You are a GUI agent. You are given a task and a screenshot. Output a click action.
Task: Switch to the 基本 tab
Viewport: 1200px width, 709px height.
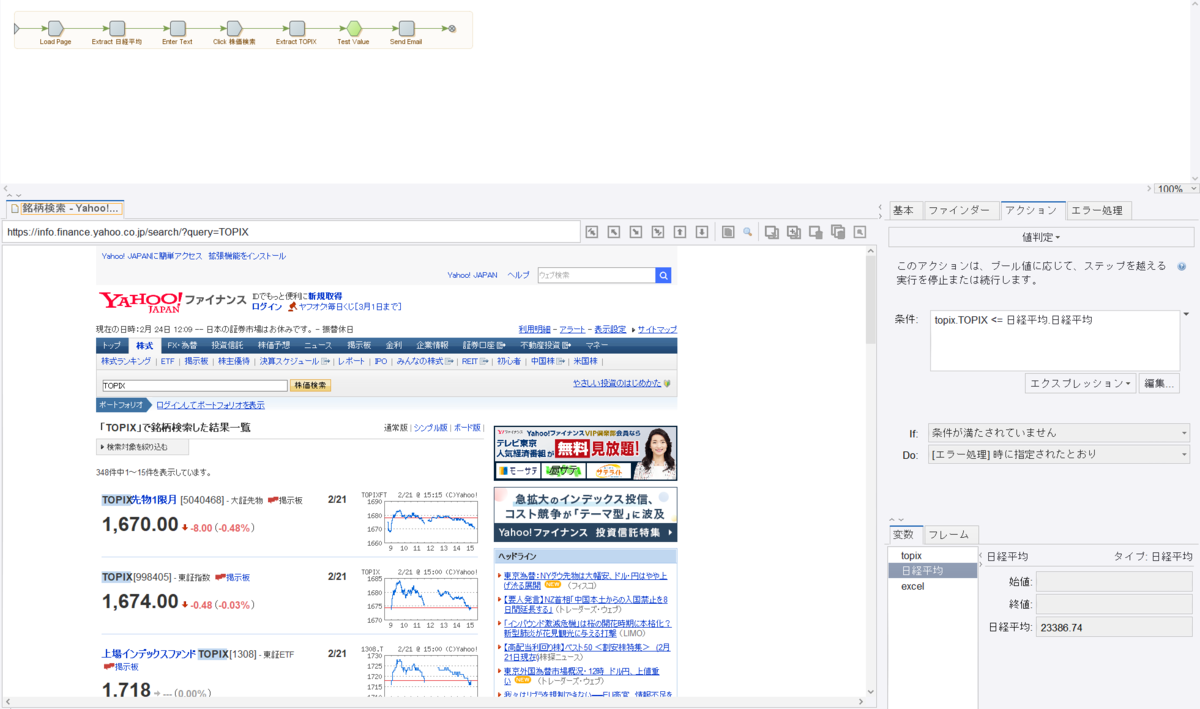(x=903, y=210)
